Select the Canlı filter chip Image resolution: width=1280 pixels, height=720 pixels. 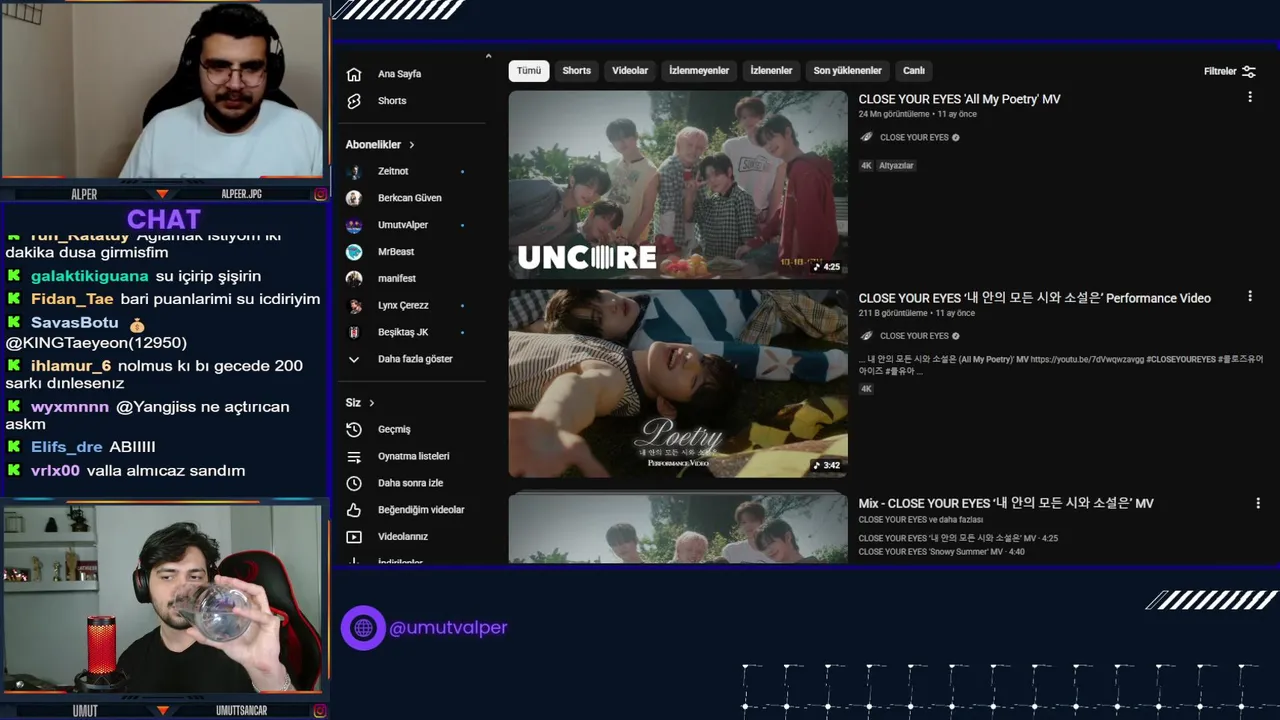click(914, 71)
